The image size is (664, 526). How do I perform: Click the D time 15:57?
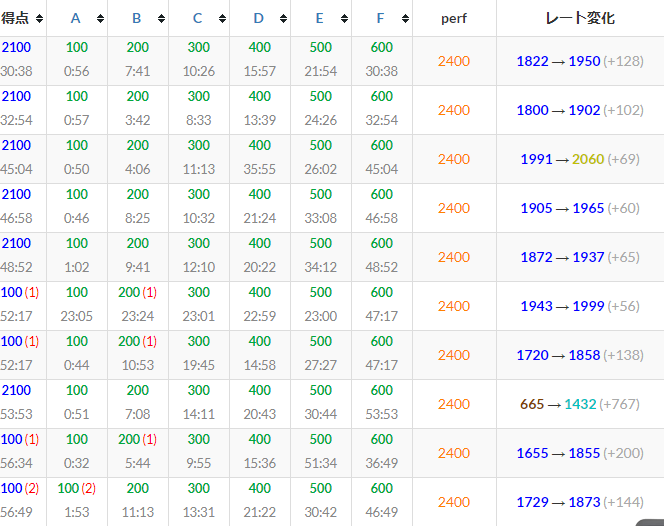tap(260, 71)
